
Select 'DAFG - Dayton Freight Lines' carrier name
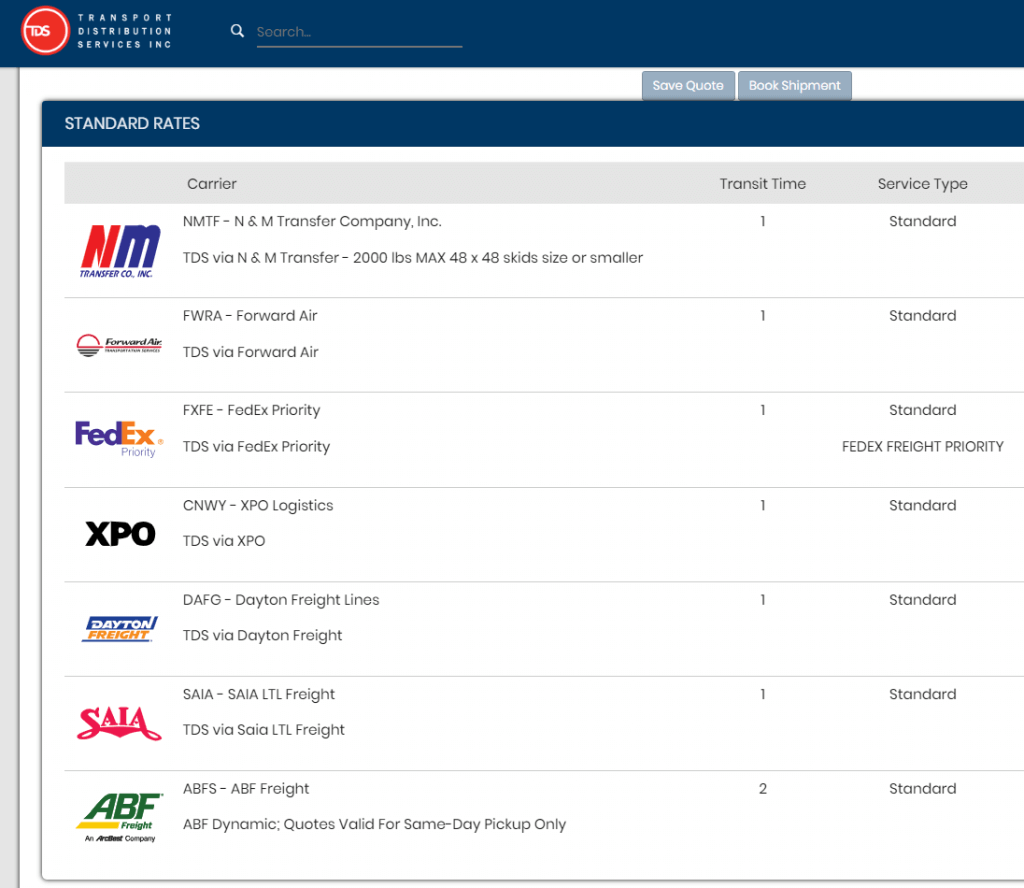tap(281, 600)
